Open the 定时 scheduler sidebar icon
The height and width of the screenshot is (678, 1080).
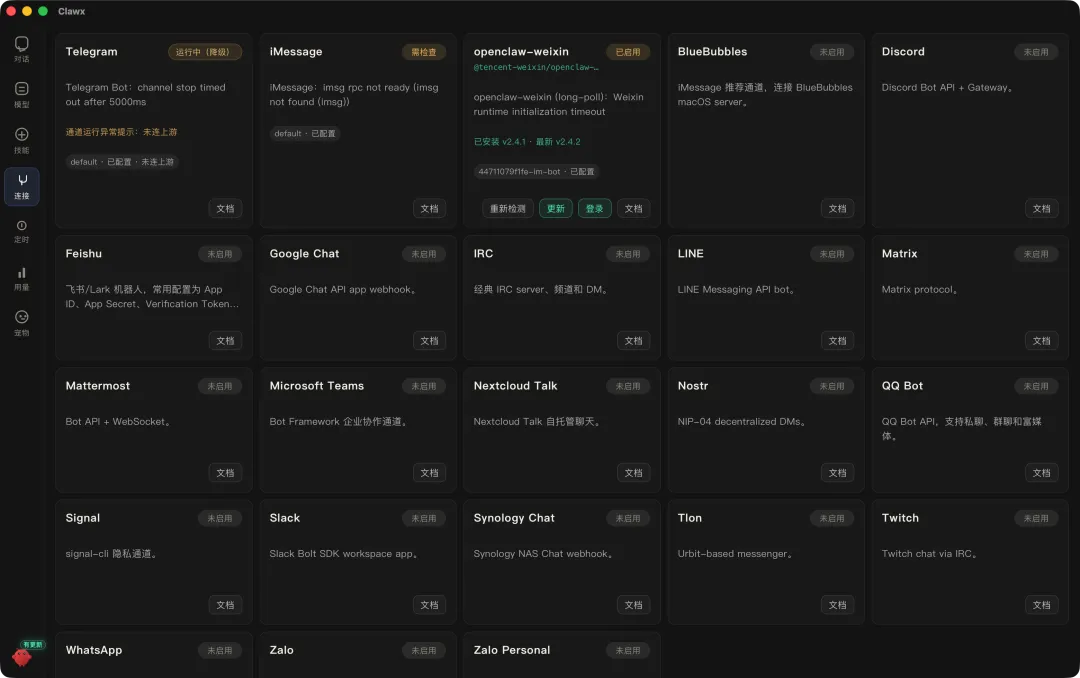[21, 232]
